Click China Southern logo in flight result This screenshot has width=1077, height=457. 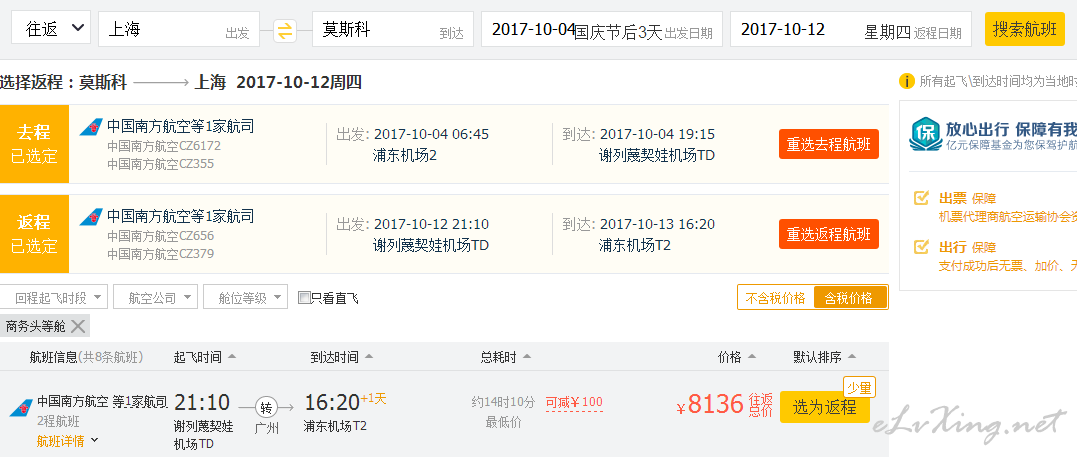coord(21,408)
